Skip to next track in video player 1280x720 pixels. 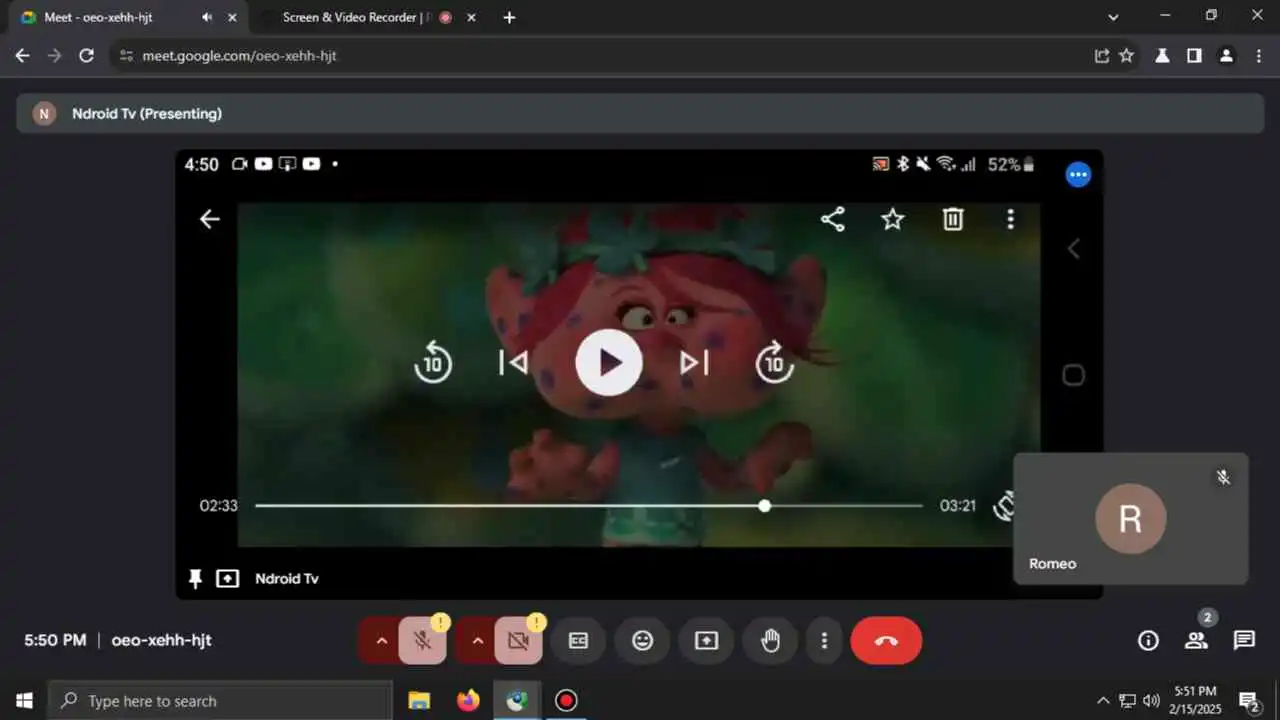[694, 362]
